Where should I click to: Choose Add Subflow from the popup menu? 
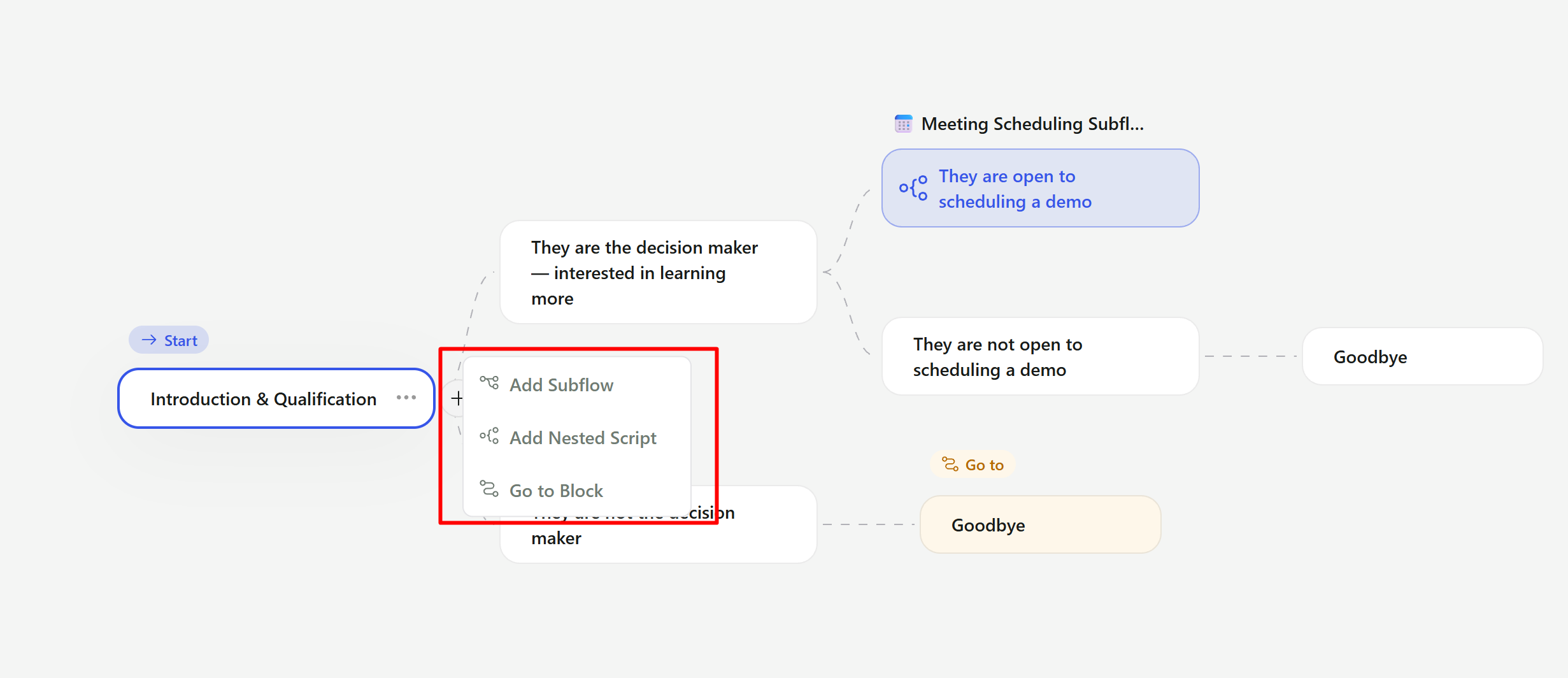tap(577, 385)
